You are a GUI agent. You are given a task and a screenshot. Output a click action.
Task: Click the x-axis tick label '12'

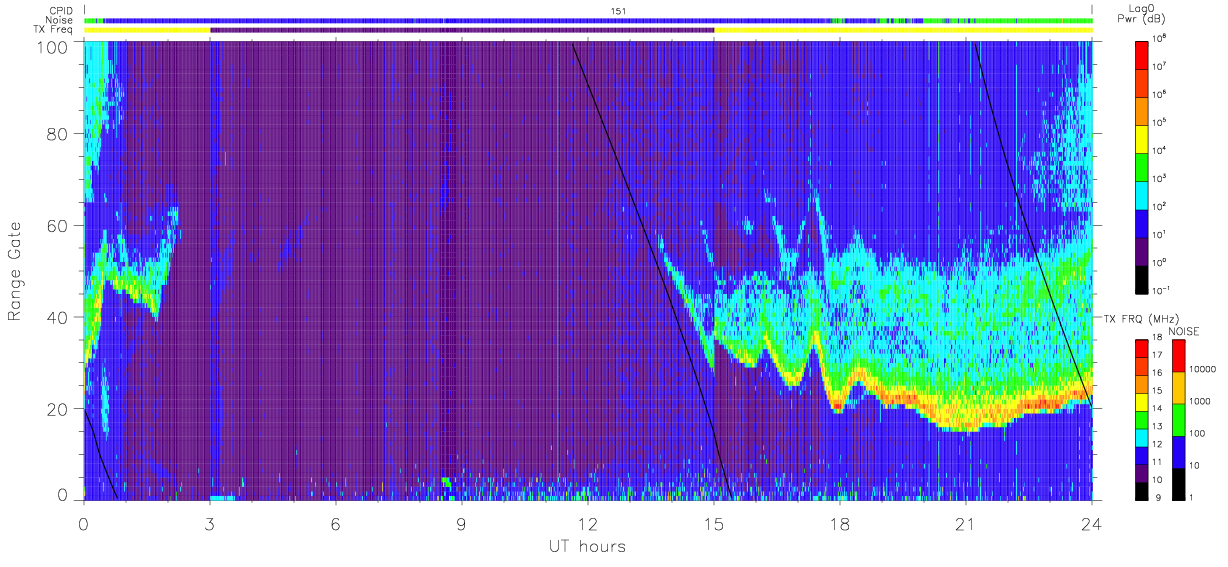[588, 524]
